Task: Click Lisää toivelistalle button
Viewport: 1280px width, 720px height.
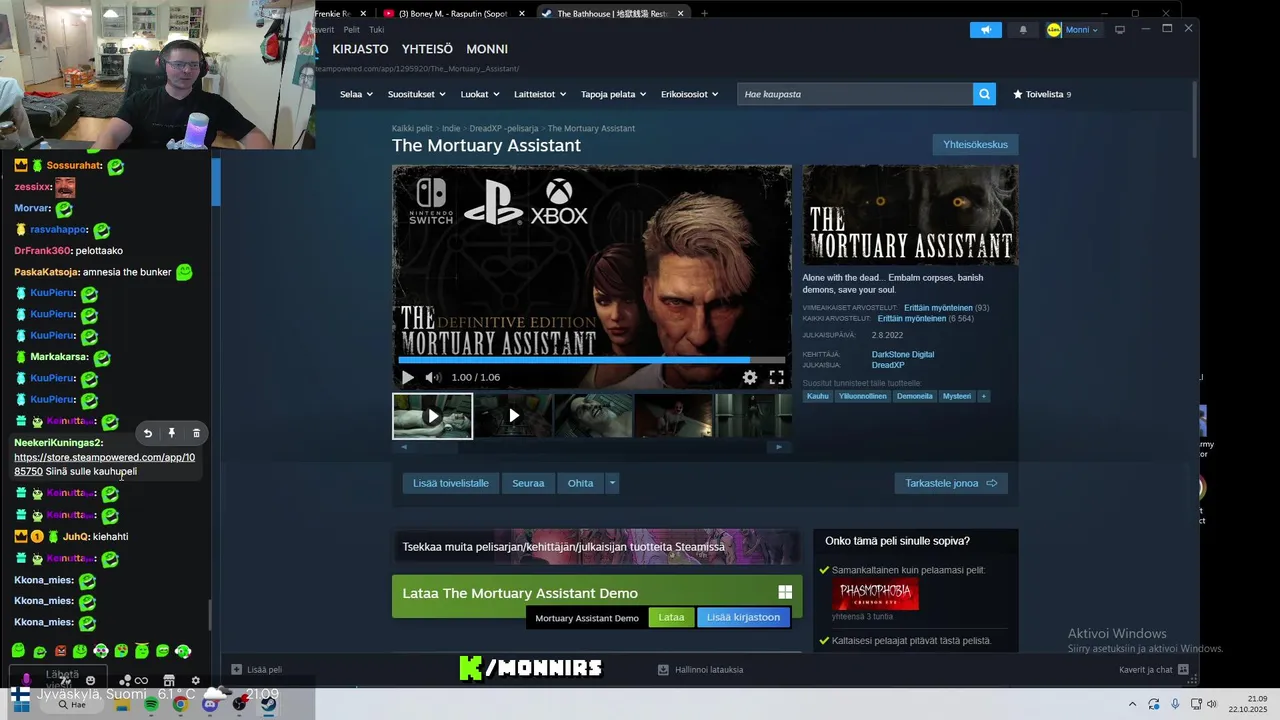Action: click(451, 483)
